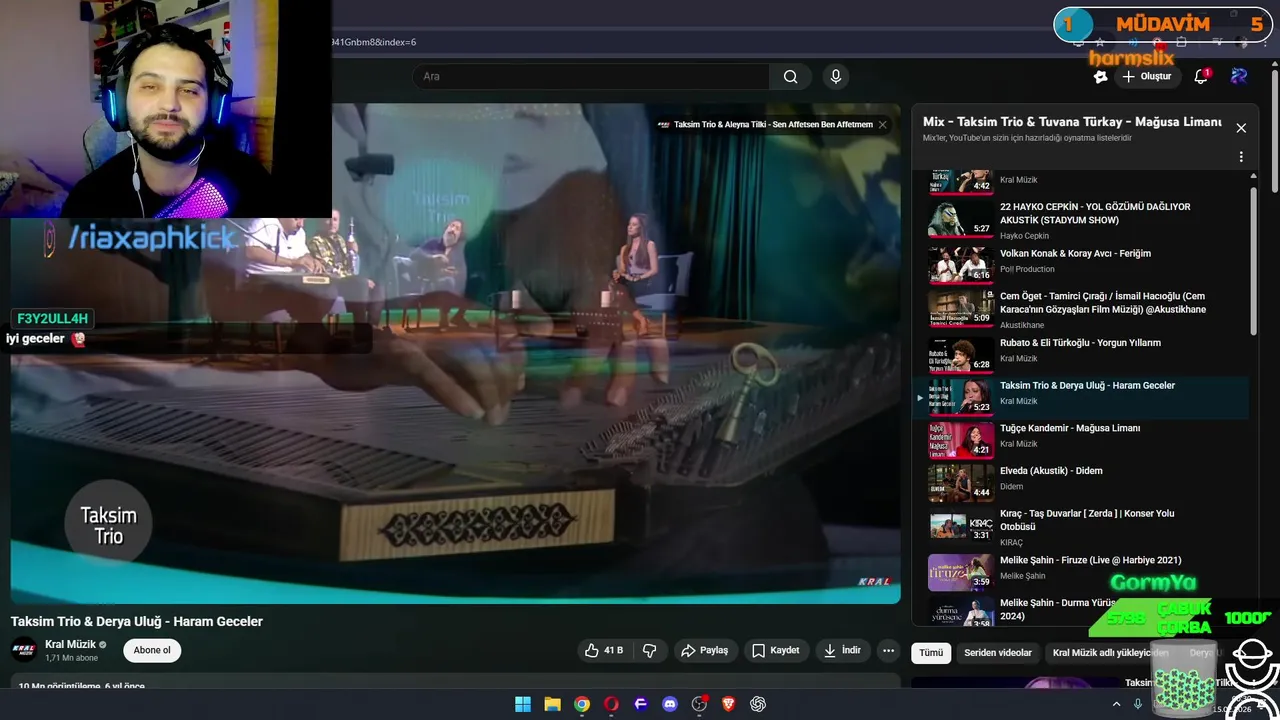Save the video with Kaydet
Image resolution: width=1280 pixels, height=720 pixels.
tap(776, 650)
